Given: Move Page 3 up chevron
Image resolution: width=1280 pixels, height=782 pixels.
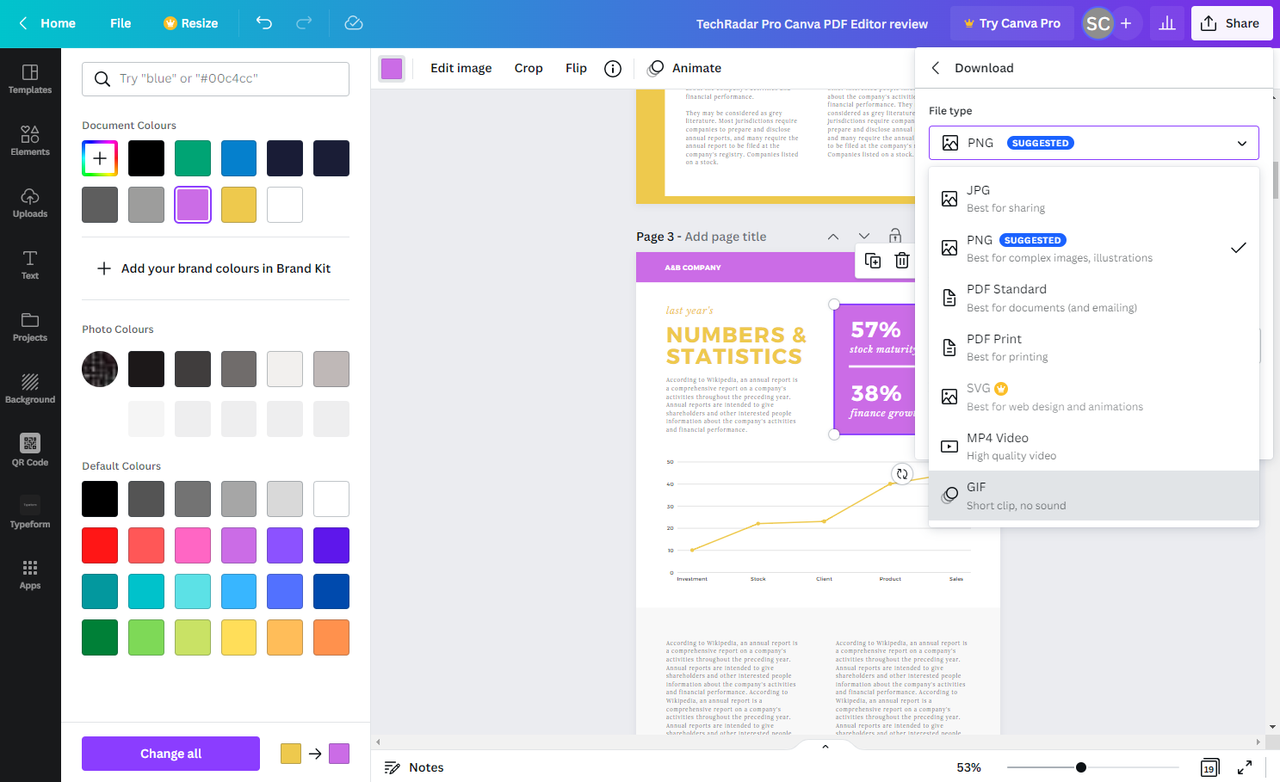Looking at the screenshot, I should tap(833, 236).
